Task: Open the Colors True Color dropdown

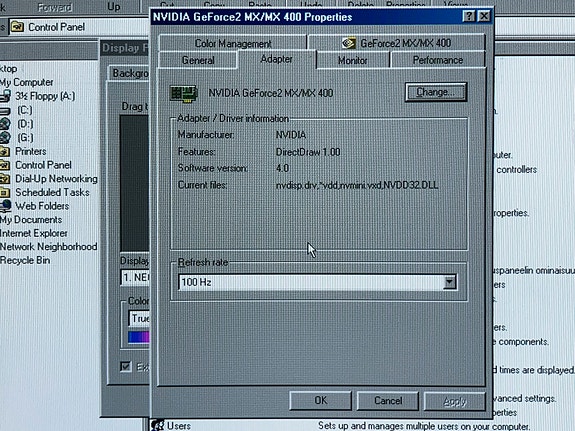Action: pos(139,318)
